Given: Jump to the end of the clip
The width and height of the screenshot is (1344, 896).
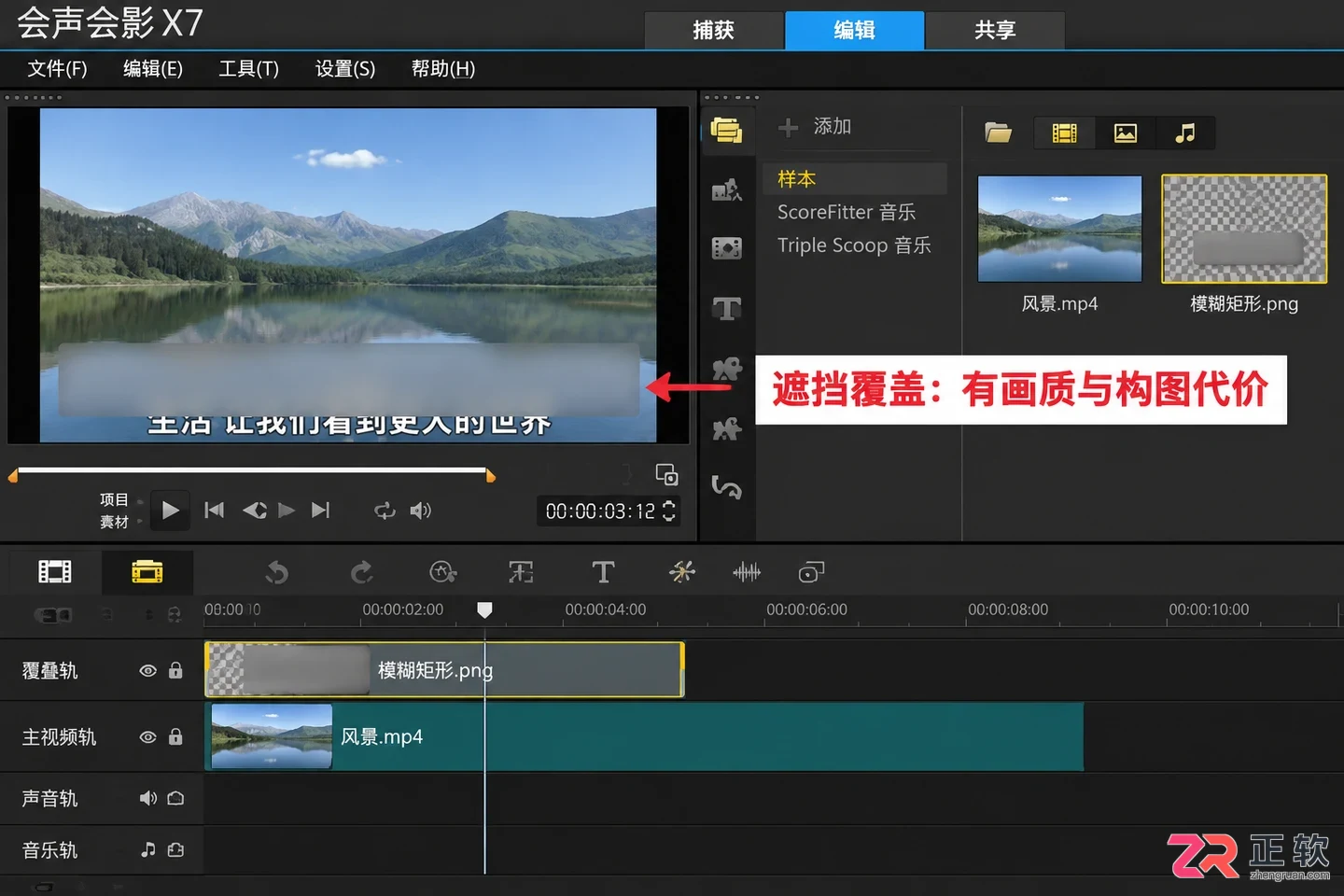Looking at the screenshot, I should (x=320, y=510).
